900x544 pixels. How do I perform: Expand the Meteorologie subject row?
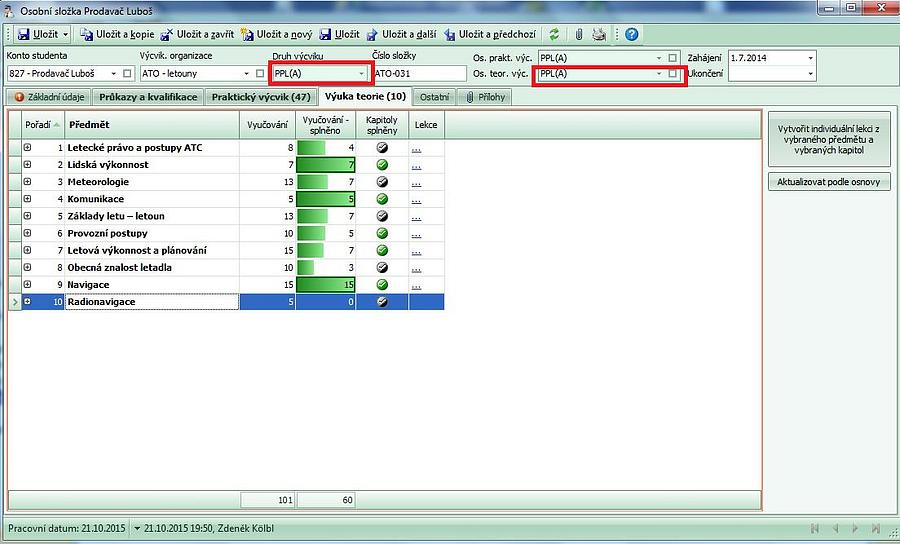pos(27,182)
